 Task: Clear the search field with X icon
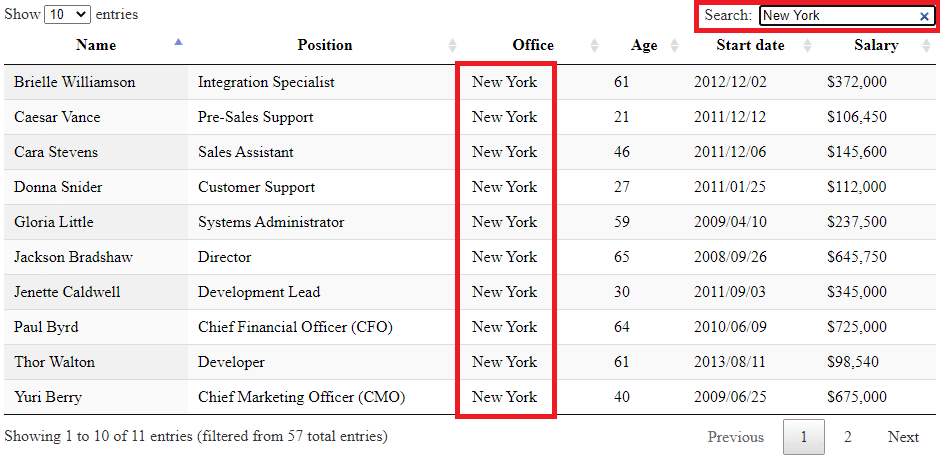tap(924, 16)
